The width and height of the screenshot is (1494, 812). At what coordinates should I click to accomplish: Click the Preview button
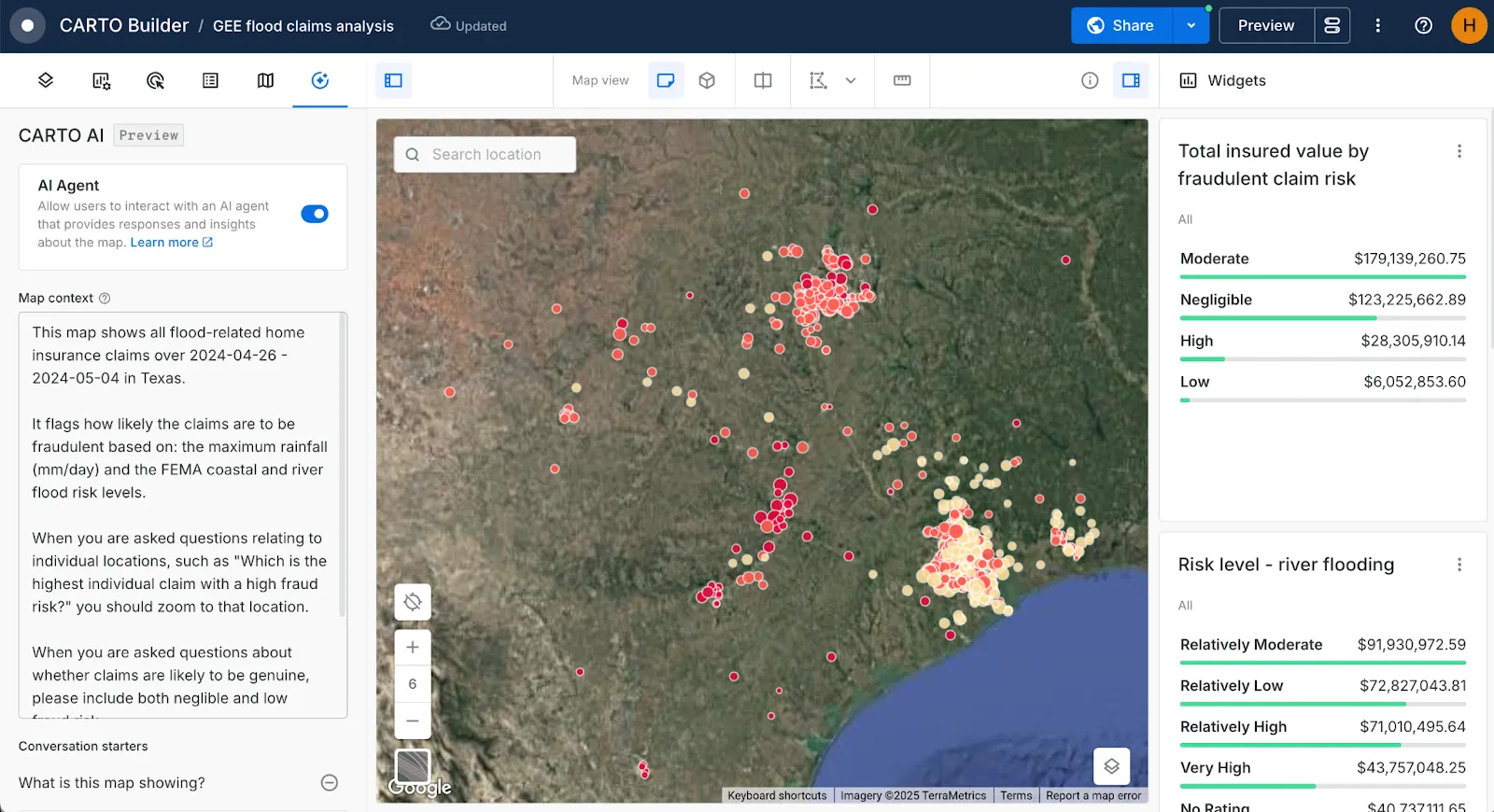click(1265, 25)
